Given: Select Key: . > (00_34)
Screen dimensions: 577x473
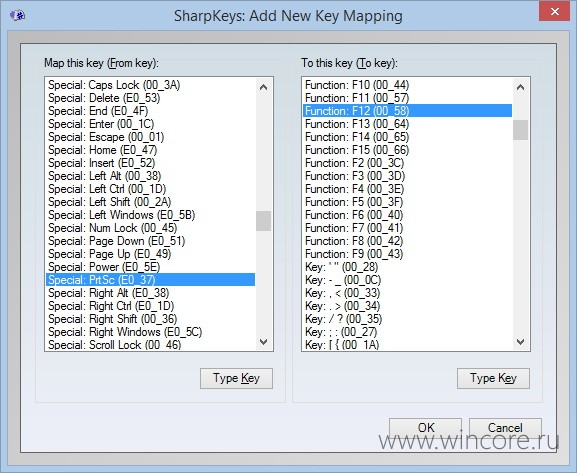Looking at the screenshot, I should [407, 306].
